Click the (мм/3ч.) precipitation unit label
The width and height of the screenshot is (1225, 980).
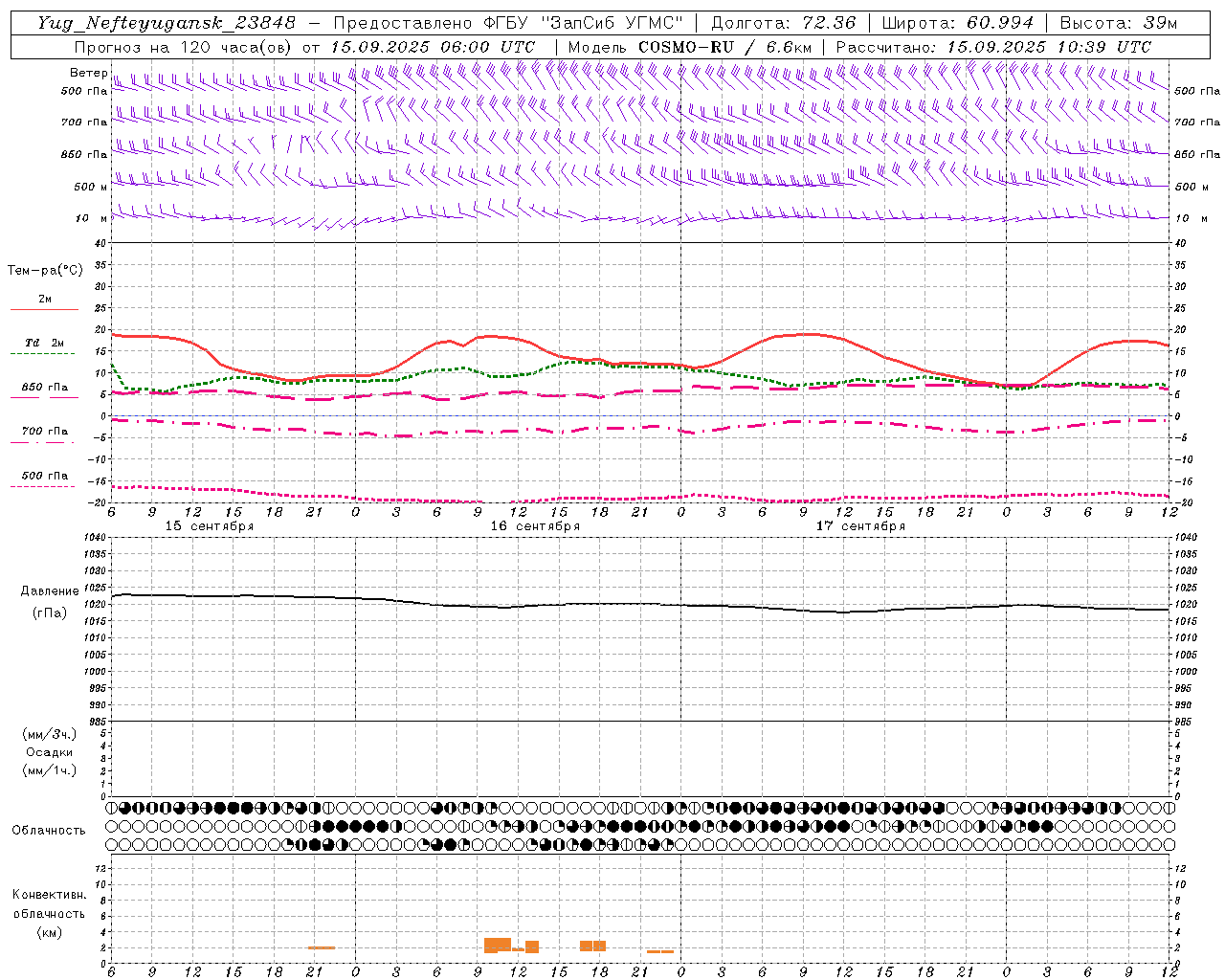click(x=50, y=734)
